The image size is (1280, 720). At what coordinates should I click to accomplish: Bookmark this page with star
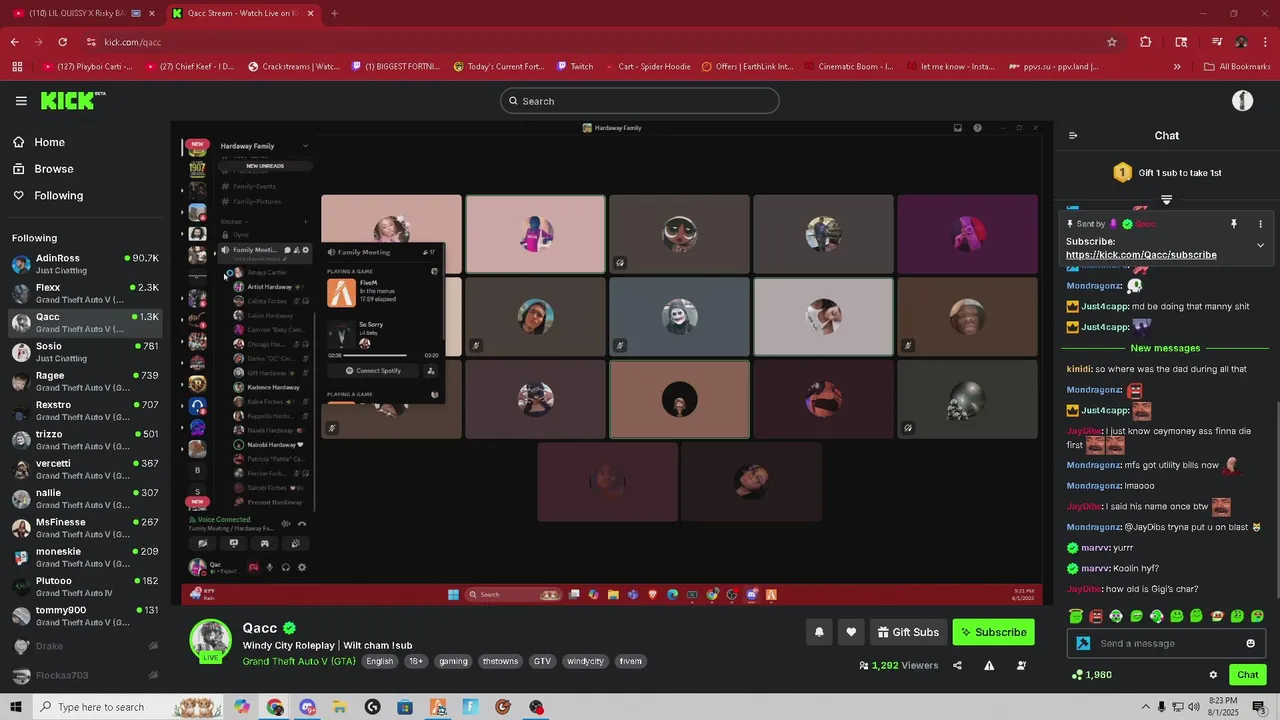[1112, 42]
